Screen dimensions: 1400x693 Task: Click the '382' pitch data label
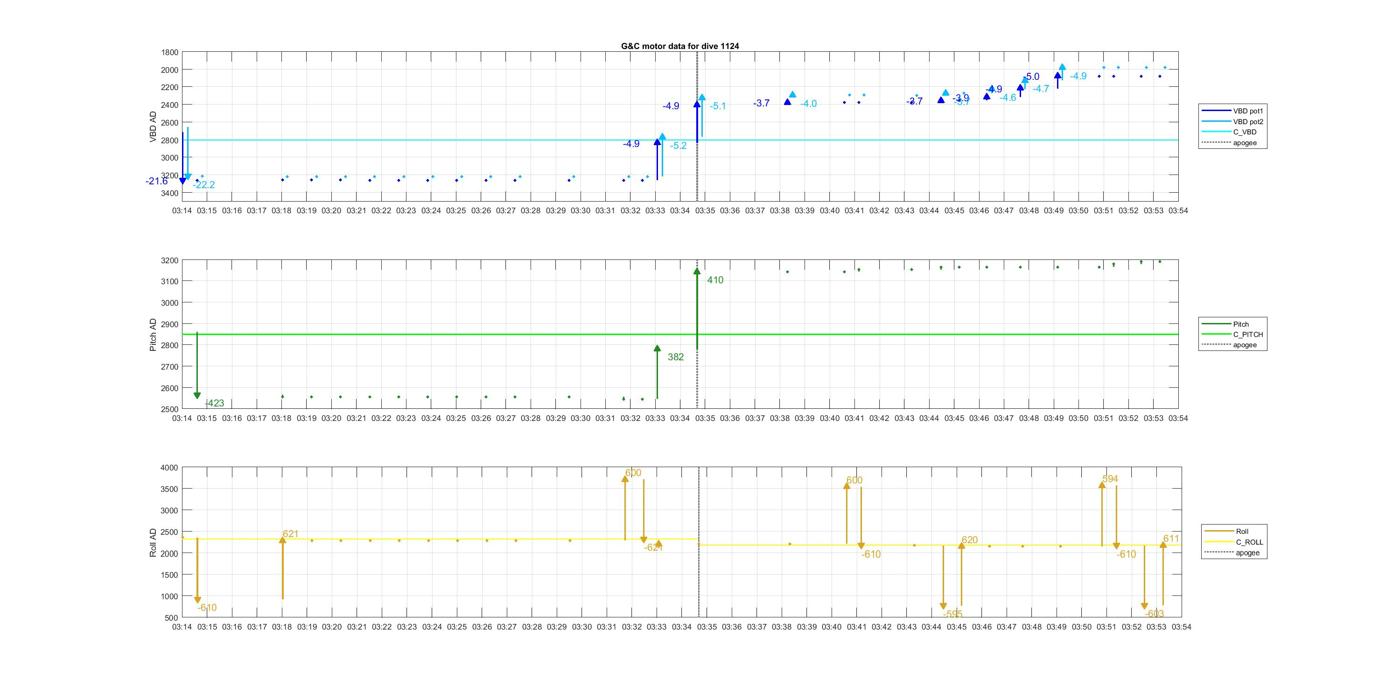[675, 357]
